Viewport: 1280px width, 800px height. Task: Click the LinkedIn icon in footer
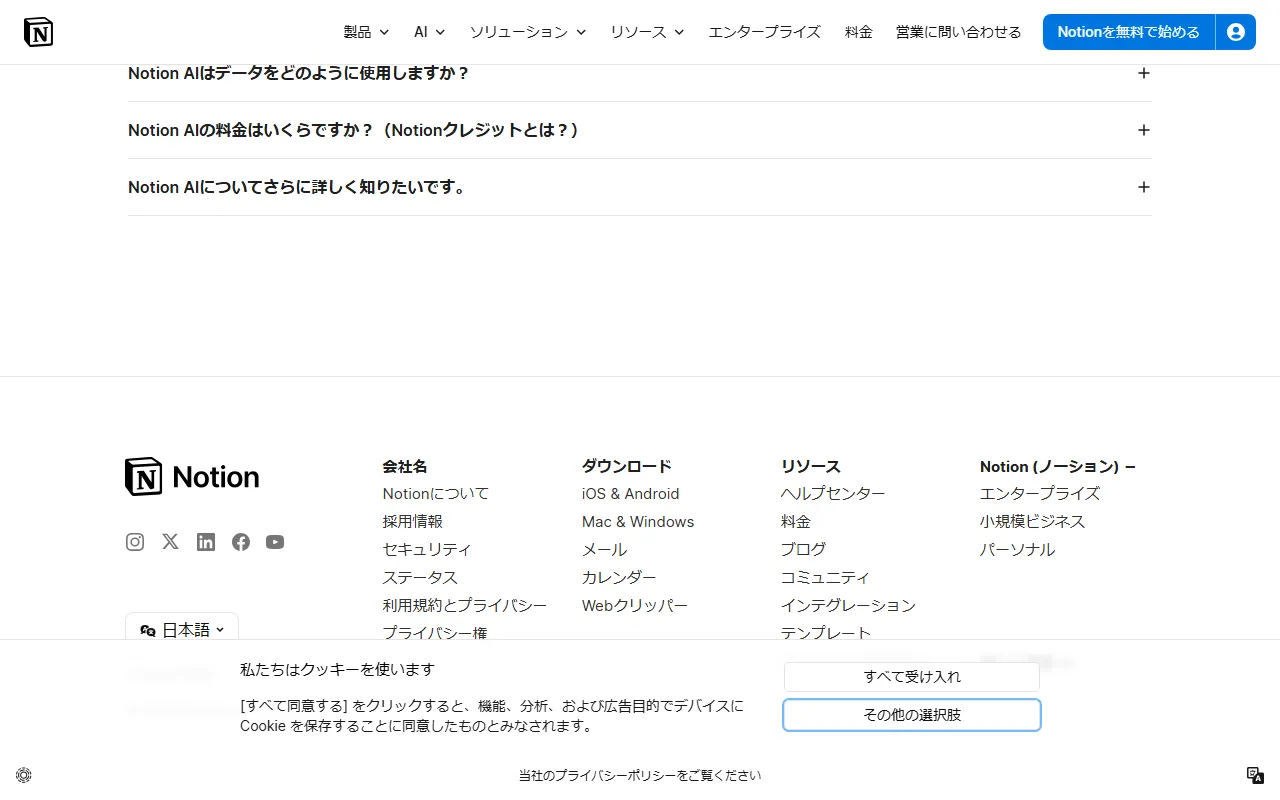coord(205,542)
